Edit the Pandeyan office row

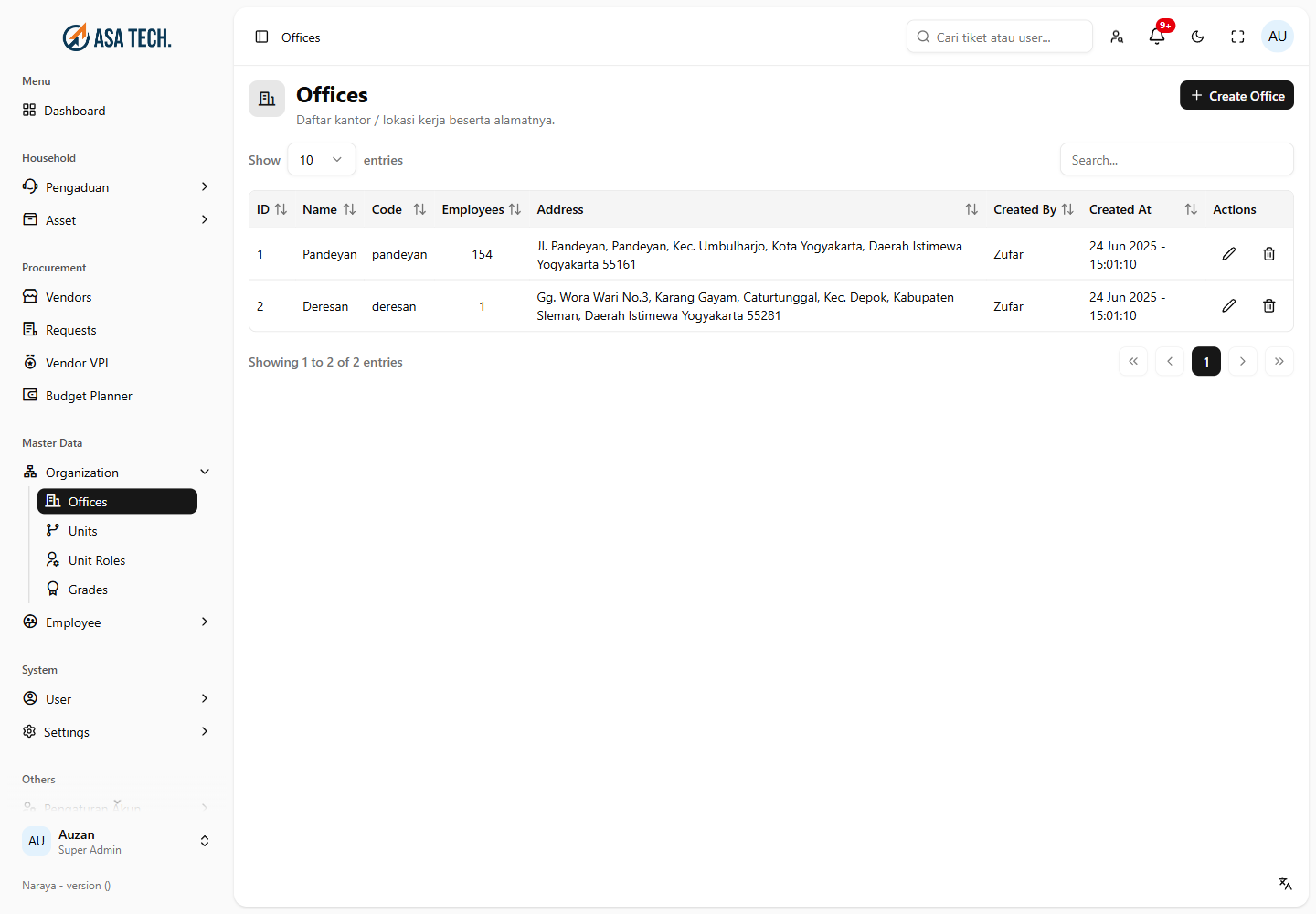coord(1228,254)
